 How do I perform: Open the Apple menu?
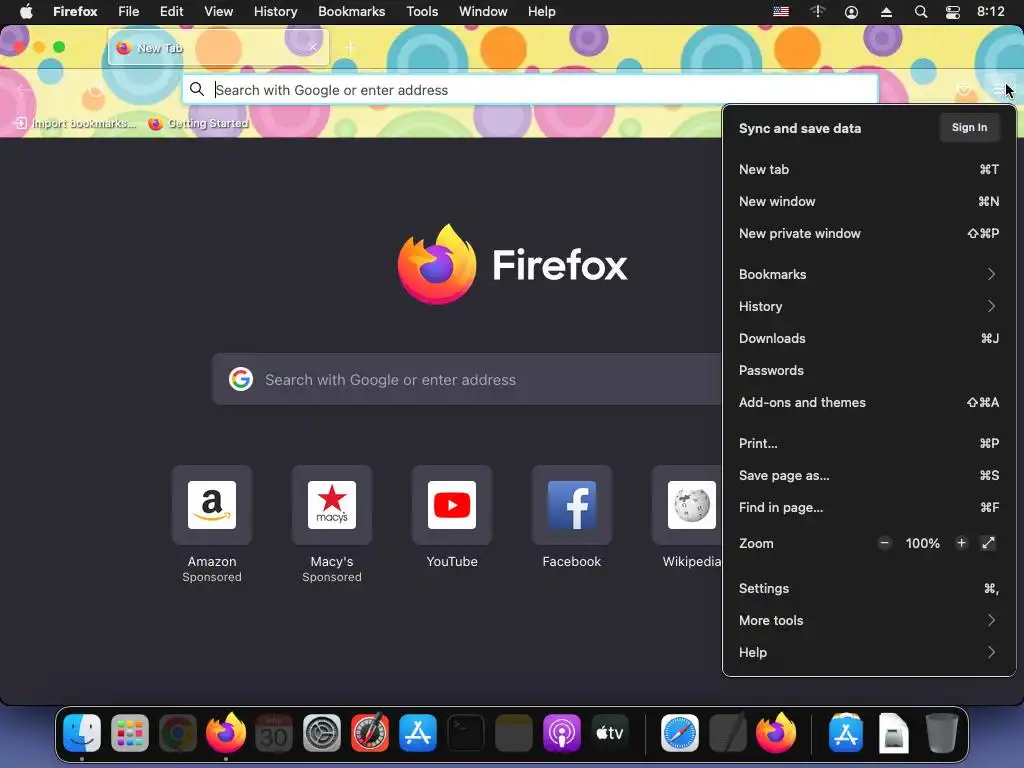pos(25,12)
